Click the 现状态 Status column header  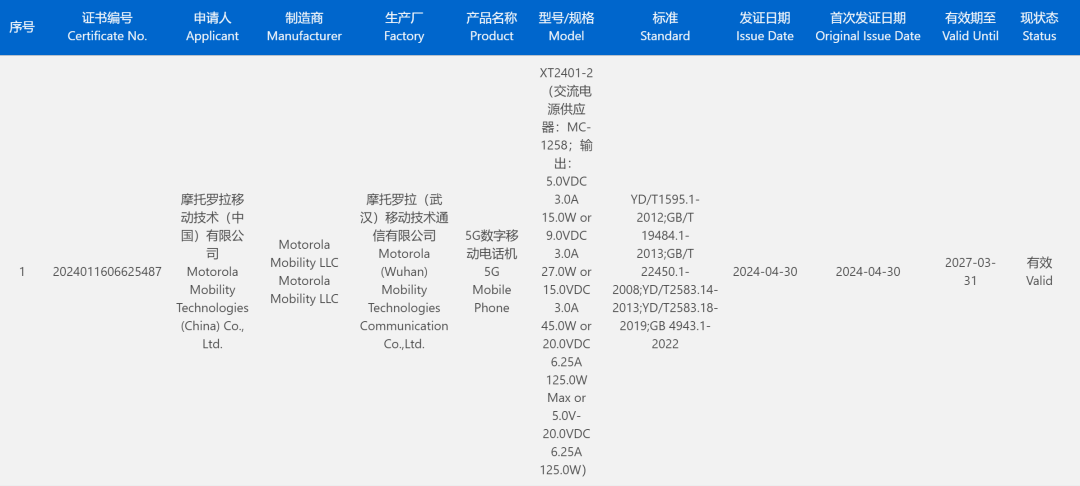[1039, 28]
